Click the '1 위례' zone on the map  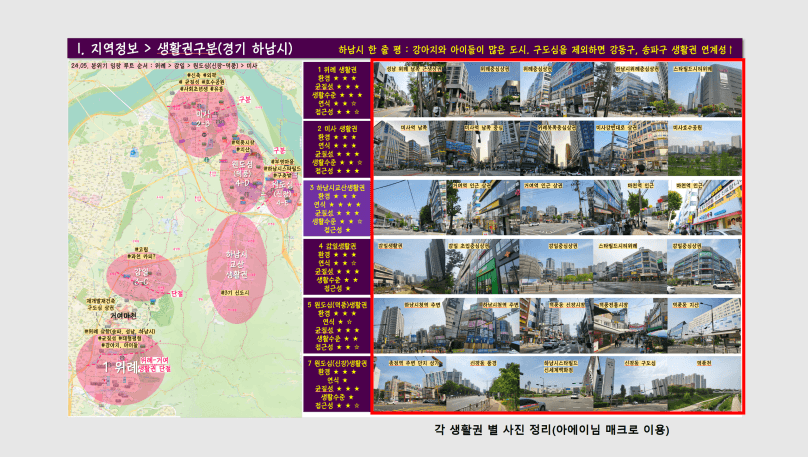point(120,368)
